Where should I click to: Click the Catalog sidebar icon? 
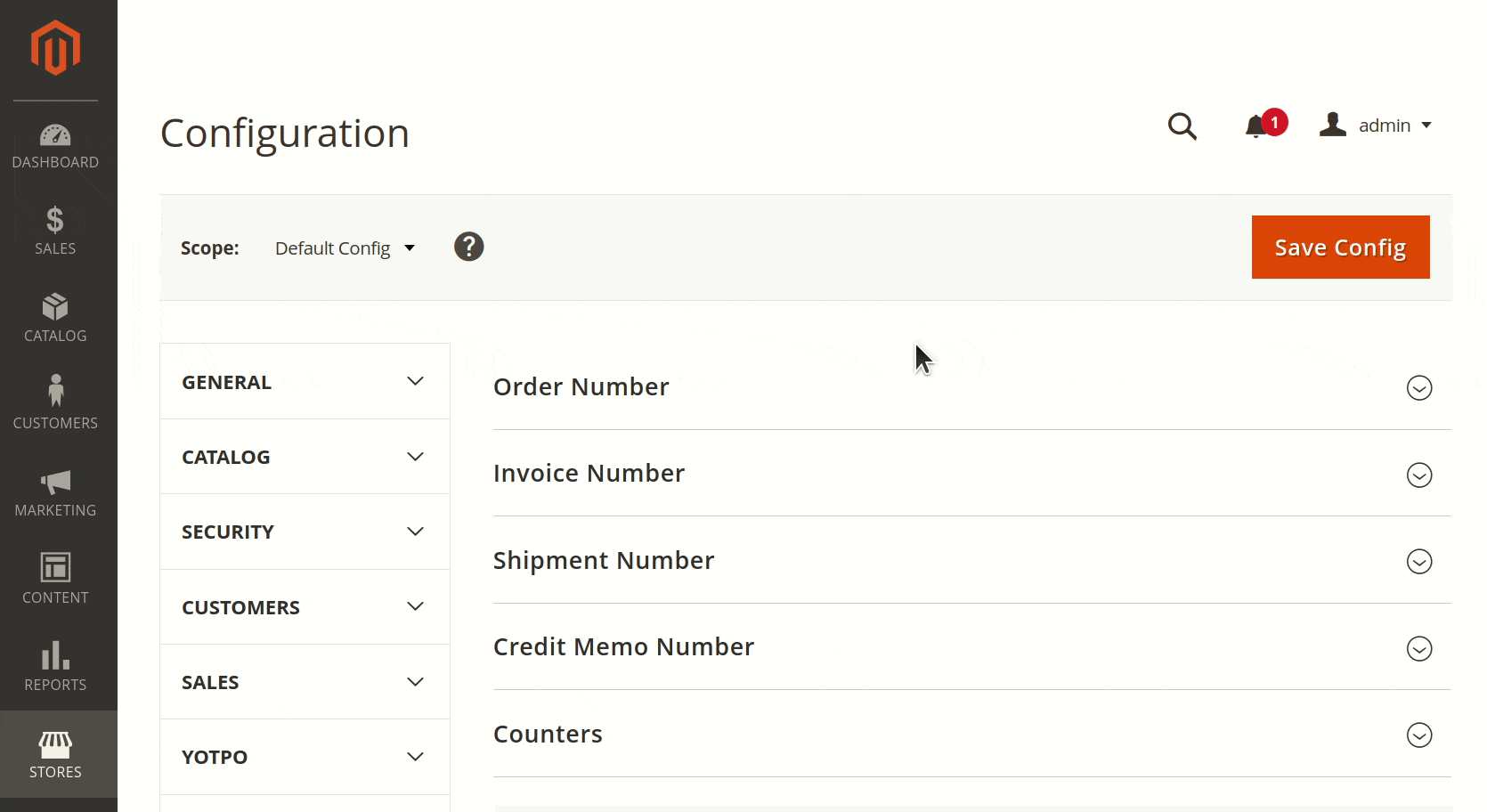pos(55,316)
